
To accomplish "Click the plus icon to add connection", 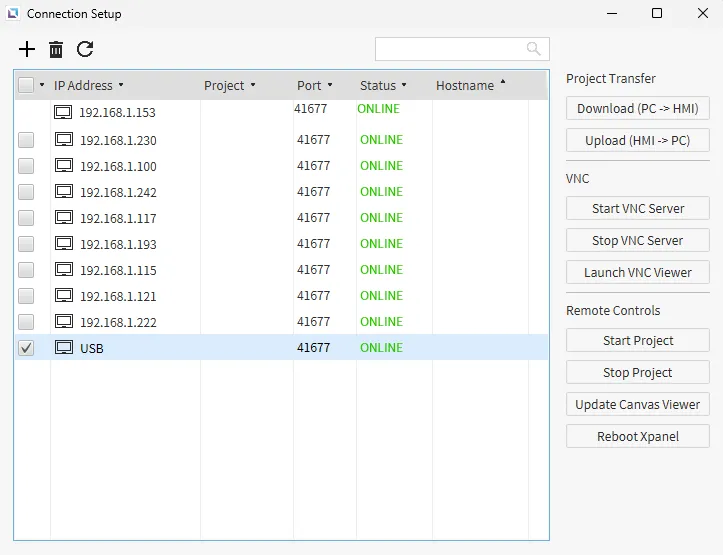I will (27, 49).
